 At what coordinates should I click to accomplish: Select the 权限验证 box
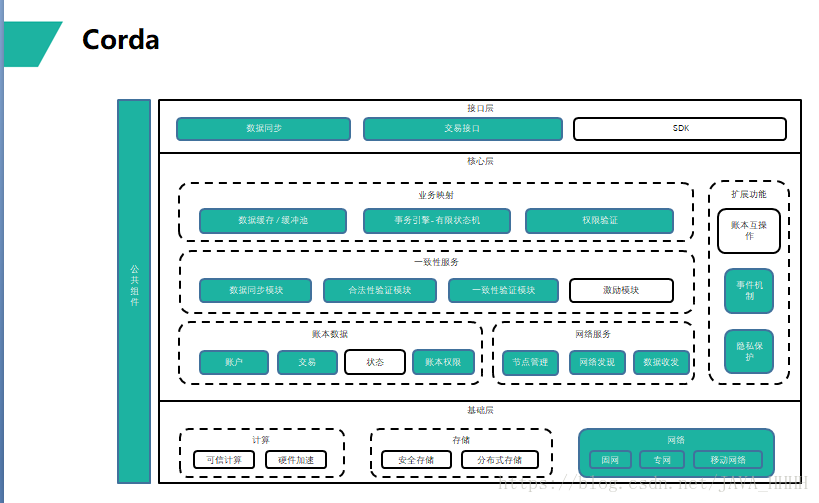coord(600,220)
